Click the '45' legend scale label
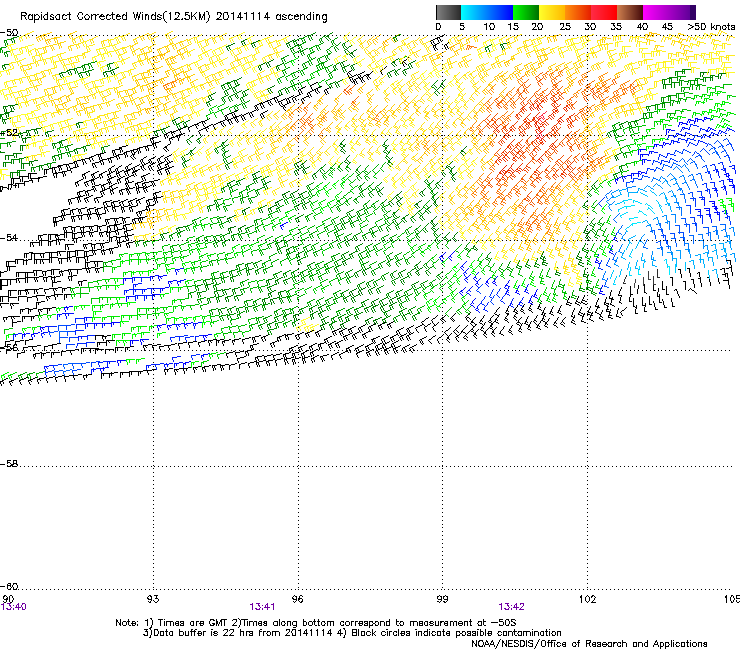 [667, 27]
